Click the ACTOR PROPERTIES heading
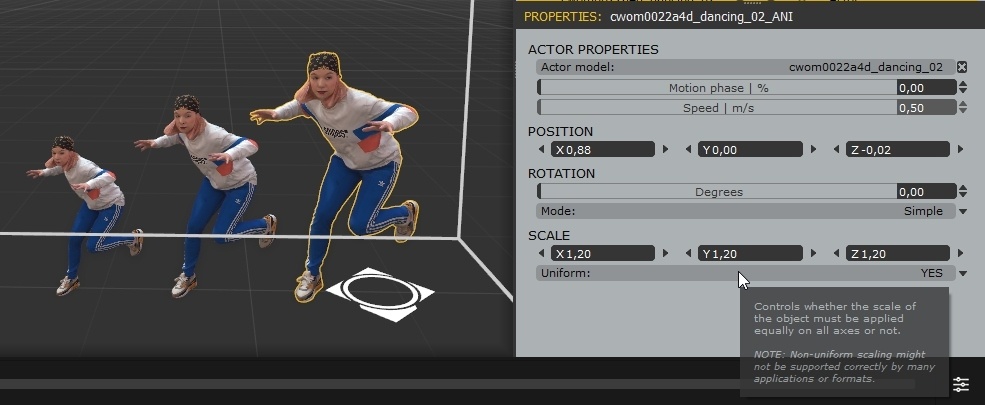This screenshot has height=405, width=985. [593, 49]
